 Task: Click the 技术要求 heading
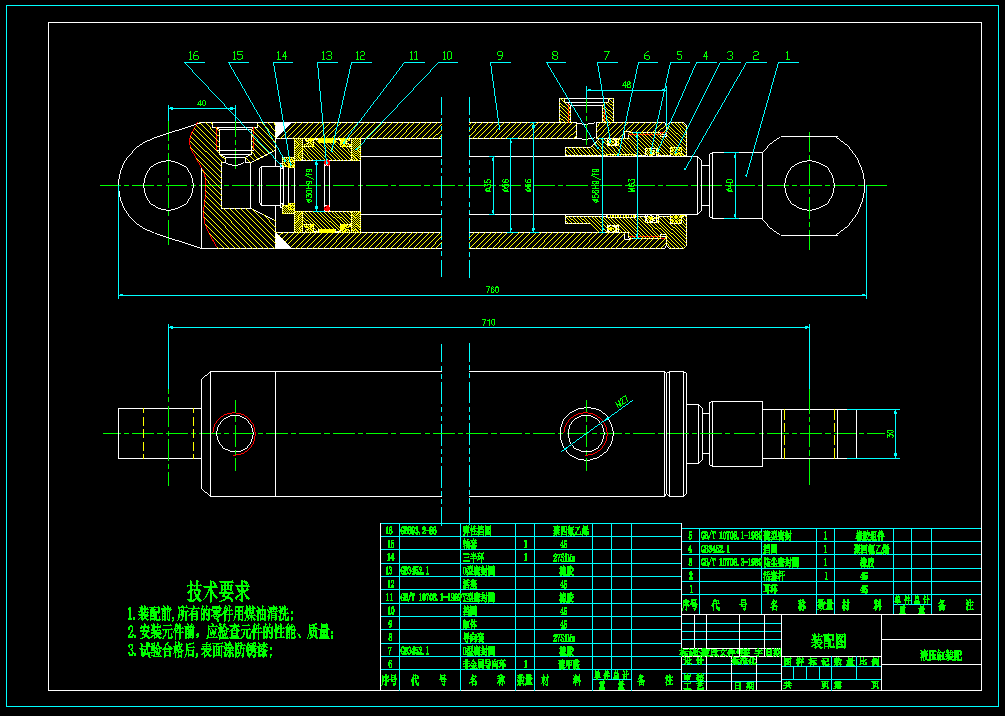click(x=219, y=590)
